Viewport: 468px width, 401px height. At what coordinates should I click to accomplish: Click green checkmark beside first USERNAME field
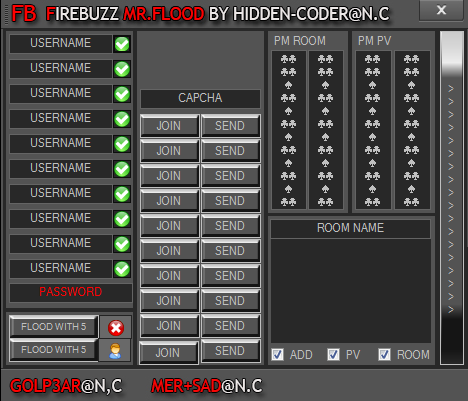point(122,44)
